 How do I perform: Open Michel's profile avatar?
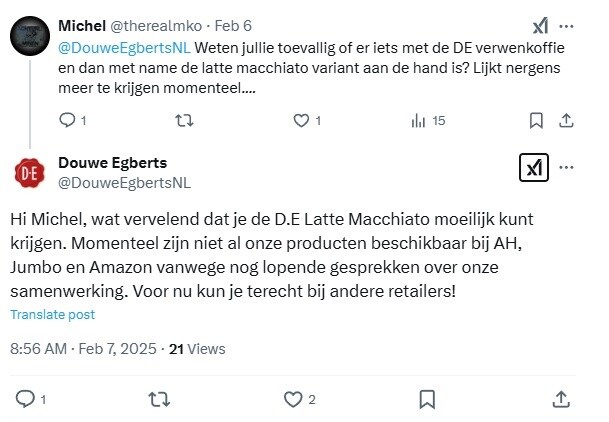pyautogui.click(x=30, y=37)
